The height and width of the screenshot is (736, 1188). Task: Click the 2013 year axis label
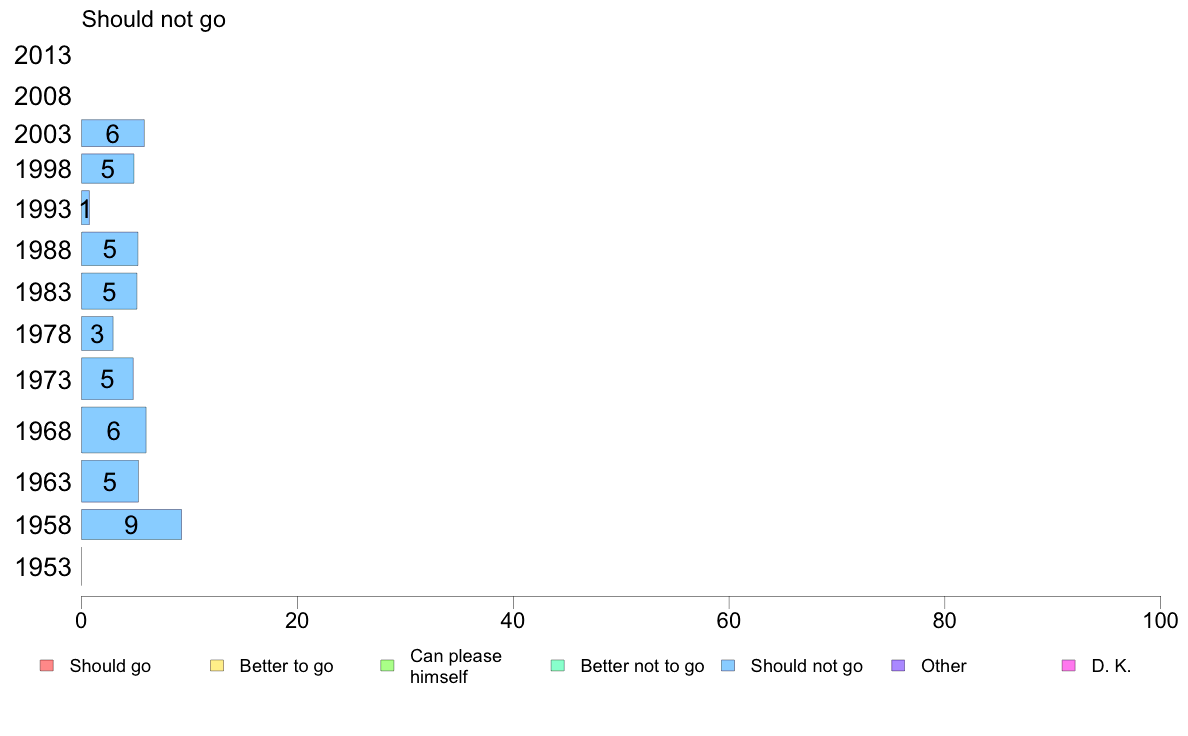pos(42,55)
